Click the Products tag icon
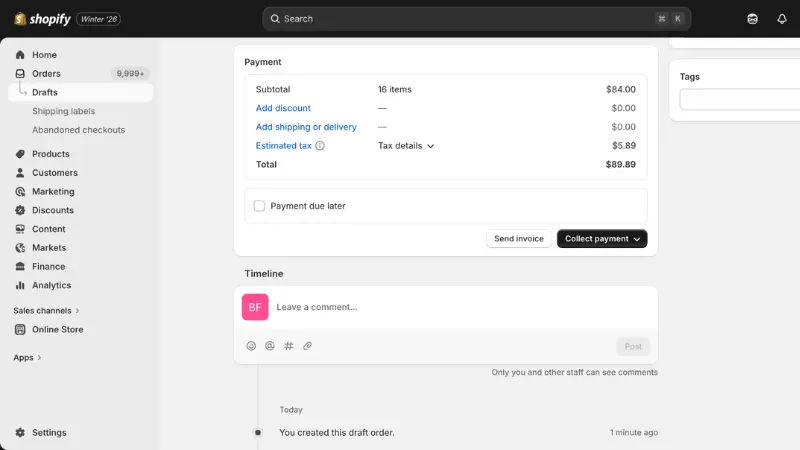The image size is (800, 450). 20,154
